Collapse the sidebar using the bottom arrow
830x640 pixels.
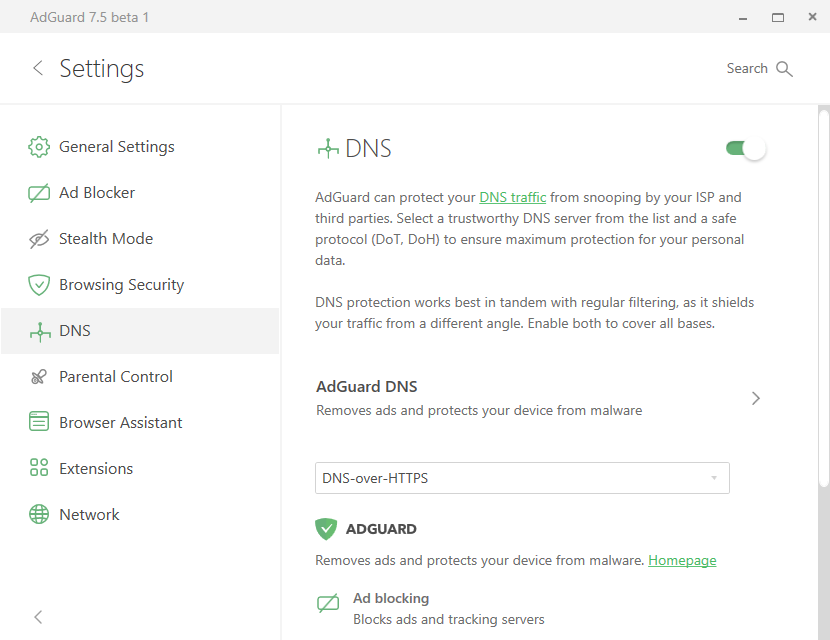click(38, 617)
